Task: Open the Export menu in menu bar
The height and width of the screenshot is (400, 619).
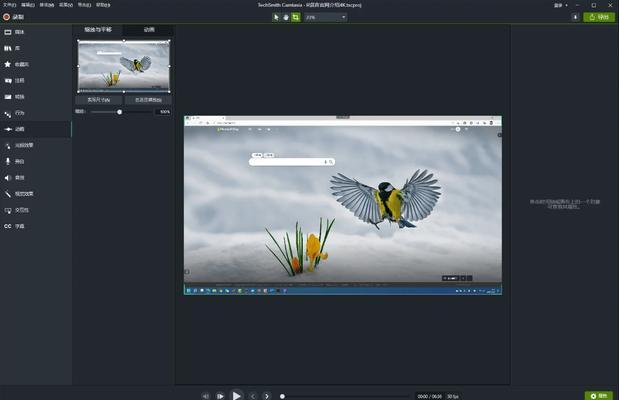Action: [x=84, y=5]
